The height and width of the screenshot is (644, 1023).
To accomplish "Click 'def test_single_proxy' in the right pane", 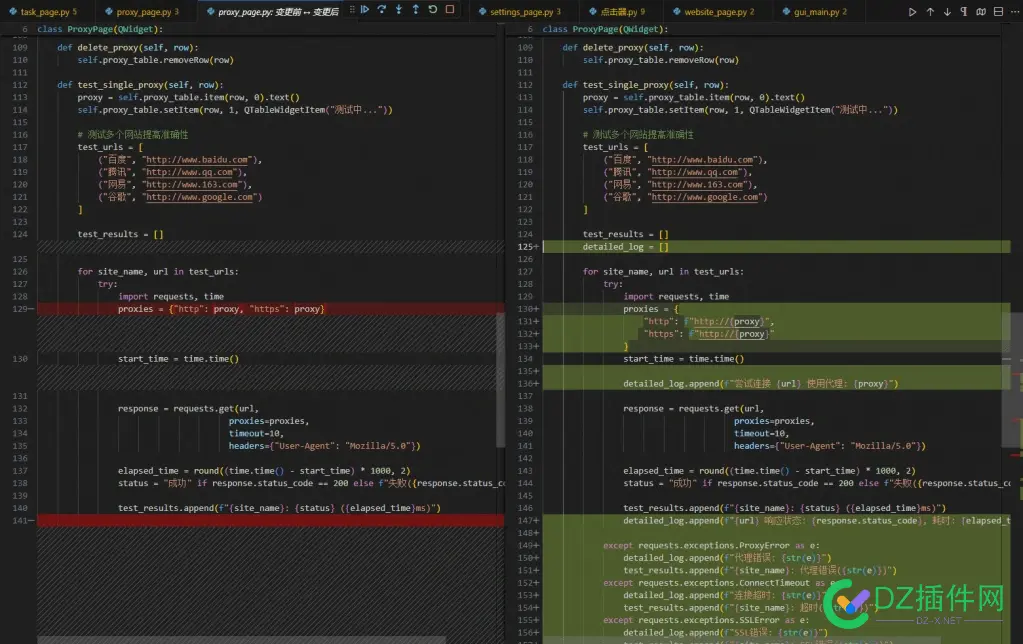I will [x=645, y=85].
